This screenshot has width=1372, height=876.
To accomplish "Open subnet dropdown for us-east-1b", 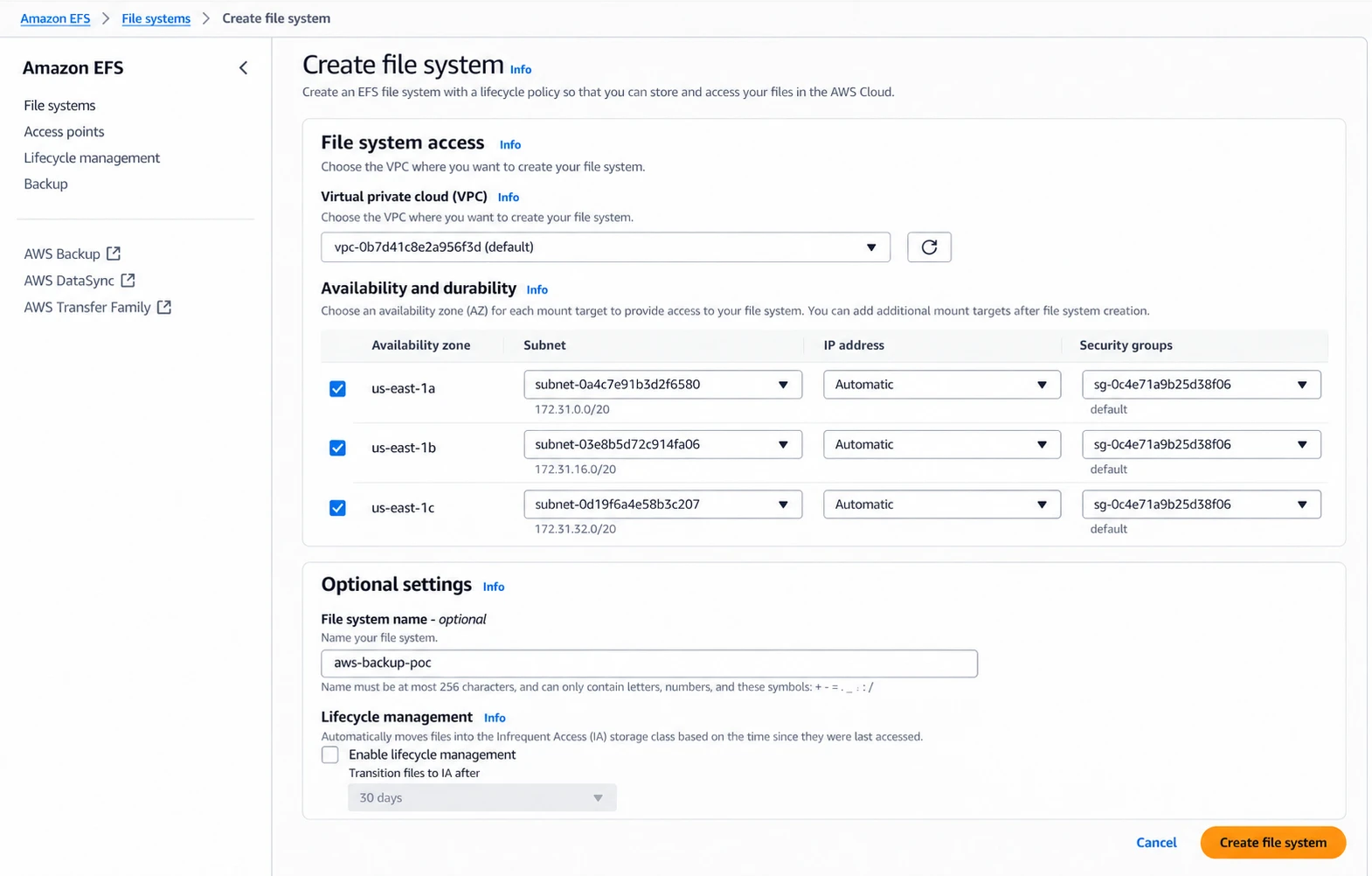I will tap(662, 444).
